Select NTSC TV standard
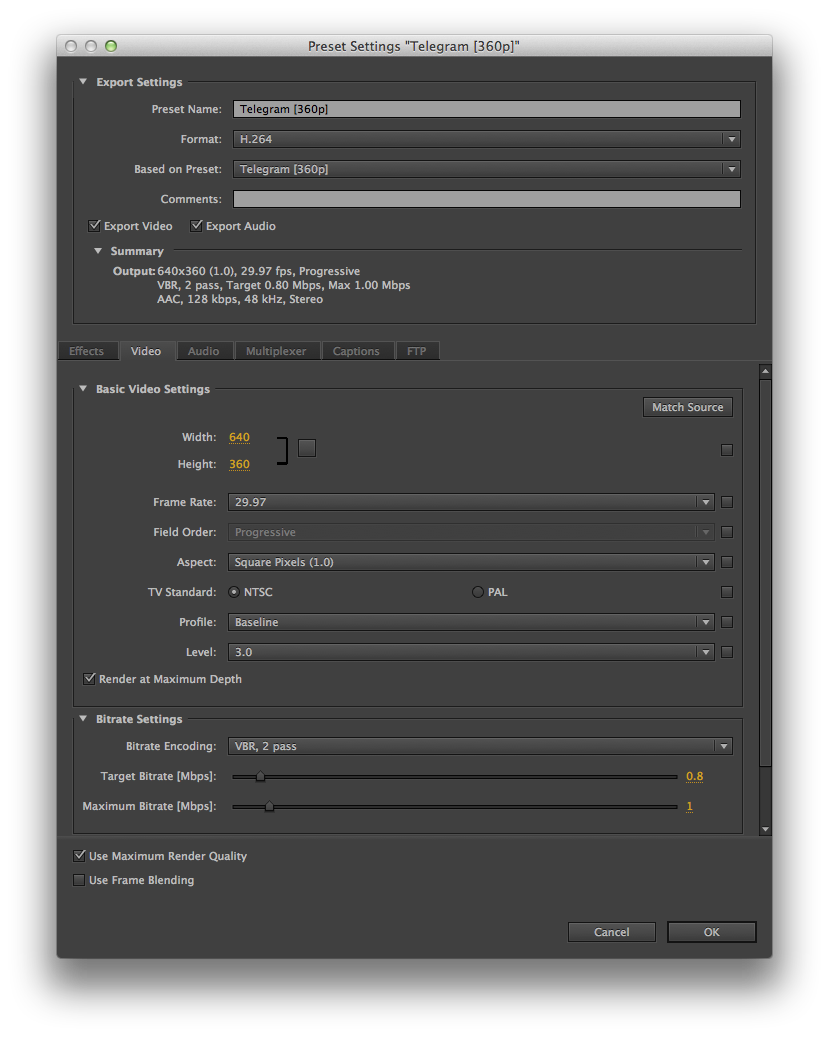The width and height of the screenshot is (829, 1037). [x=234, y=592]
